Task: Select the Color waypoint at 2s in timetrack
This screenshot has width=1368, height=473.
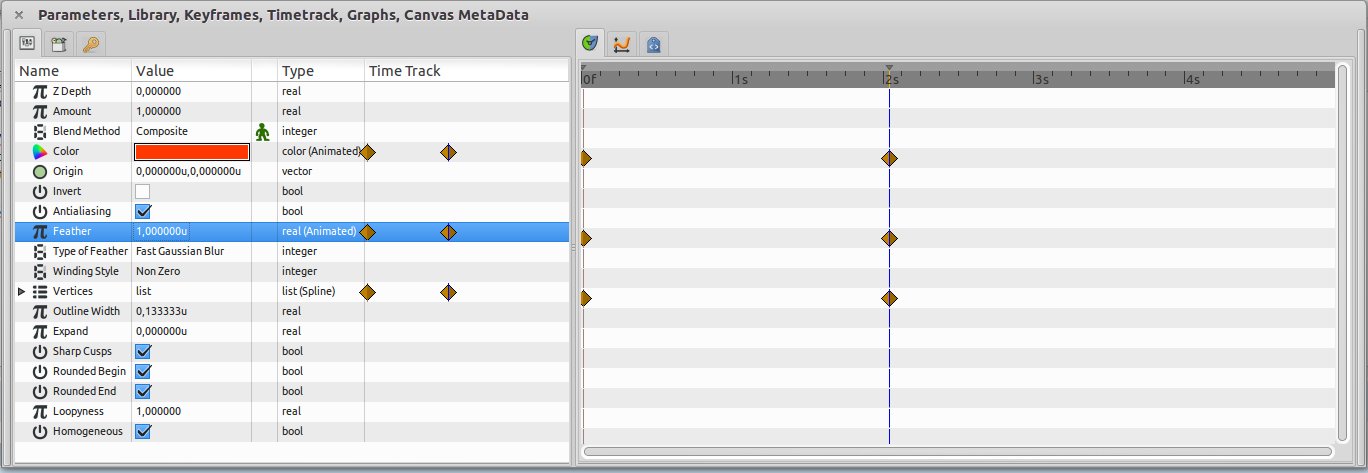Action: click(x=889, y=158)
